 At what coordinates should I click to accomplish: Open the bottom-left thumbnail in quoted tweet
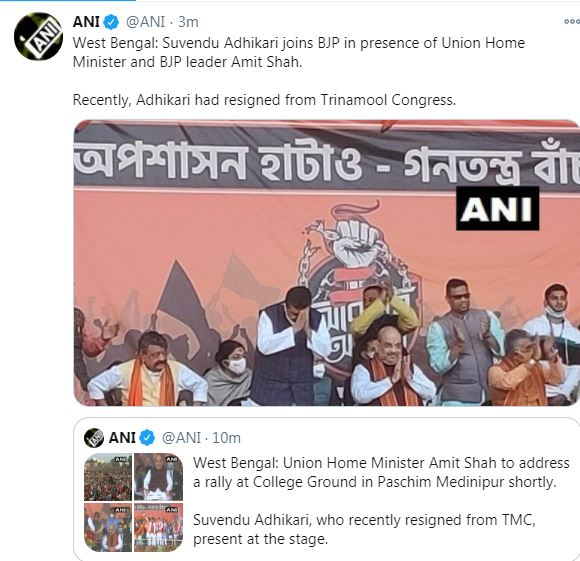click(x=108, y=527)
